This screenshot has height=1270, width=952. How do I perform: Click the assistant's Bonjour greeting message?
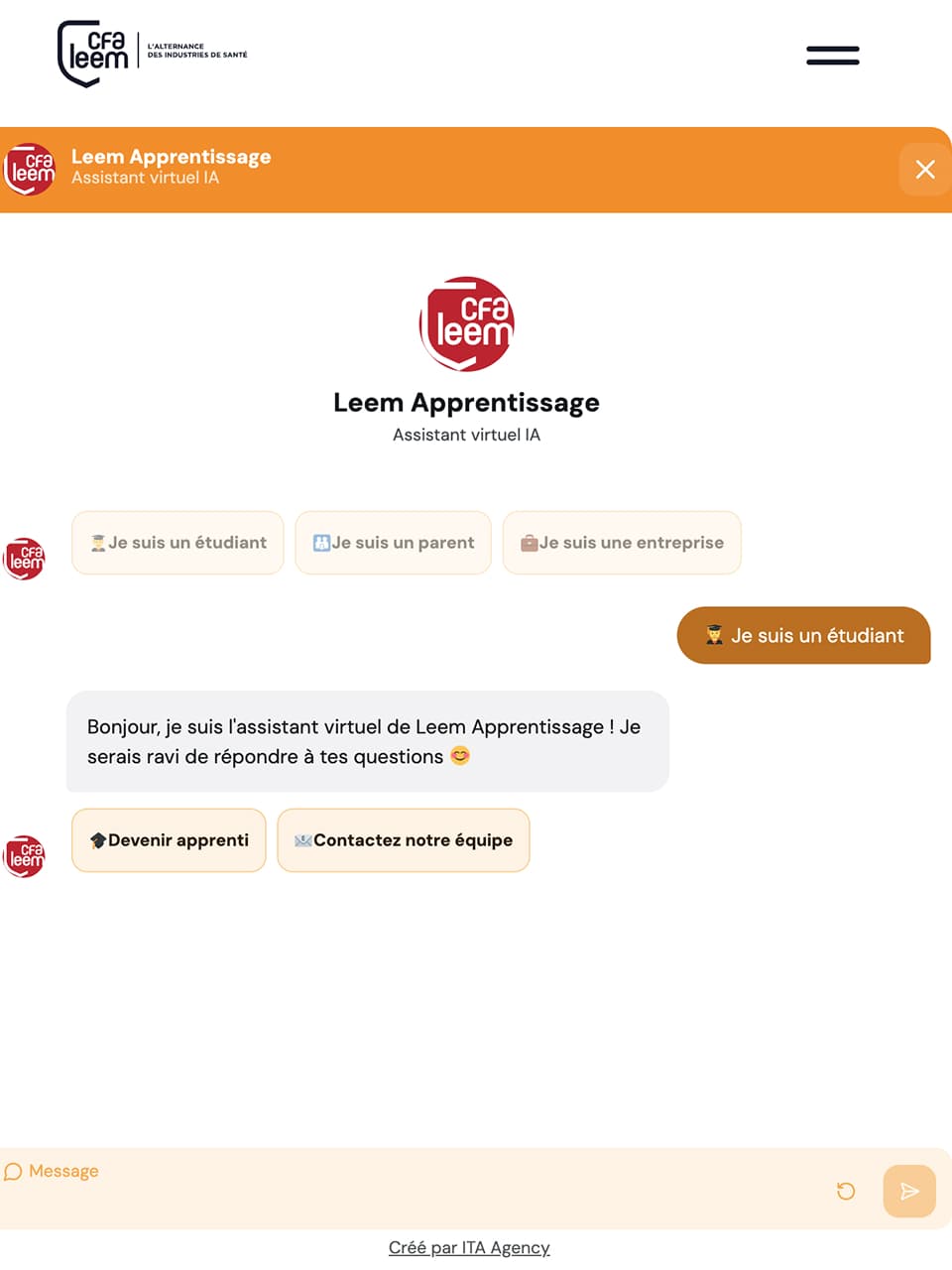pos(368,741)
